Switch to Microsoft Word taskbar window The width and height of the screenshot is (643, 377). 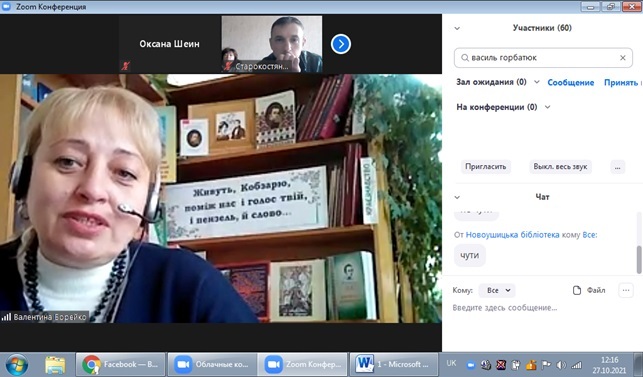pyautogui.click(x=394, y=364)
